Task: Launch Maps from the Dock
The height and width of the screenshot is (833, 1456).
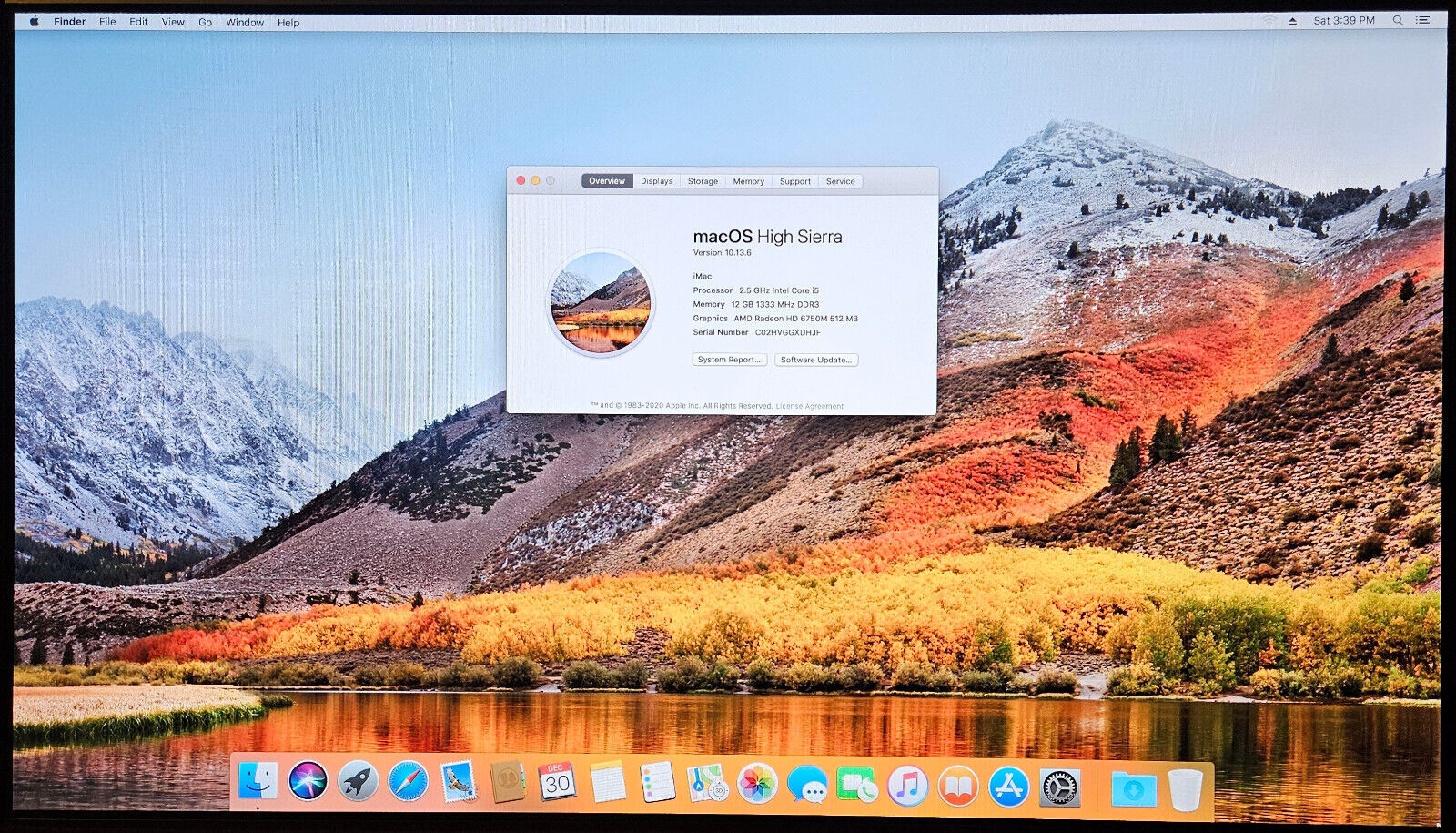Action: (x=707, y=782)
